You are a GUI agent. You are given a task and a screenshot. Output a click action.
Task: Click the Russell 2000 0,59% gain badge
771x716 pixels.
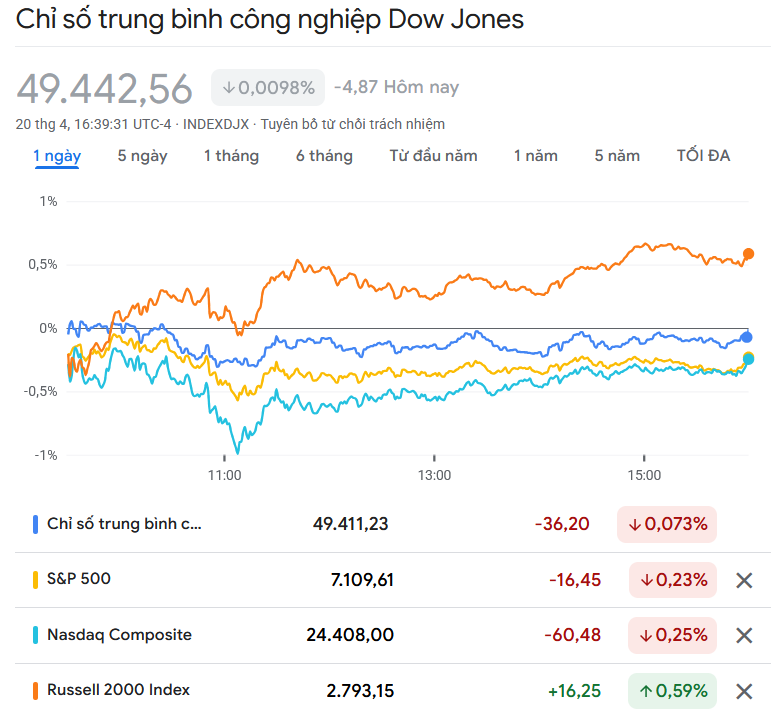pyautogui.click(x=673, y=690)
